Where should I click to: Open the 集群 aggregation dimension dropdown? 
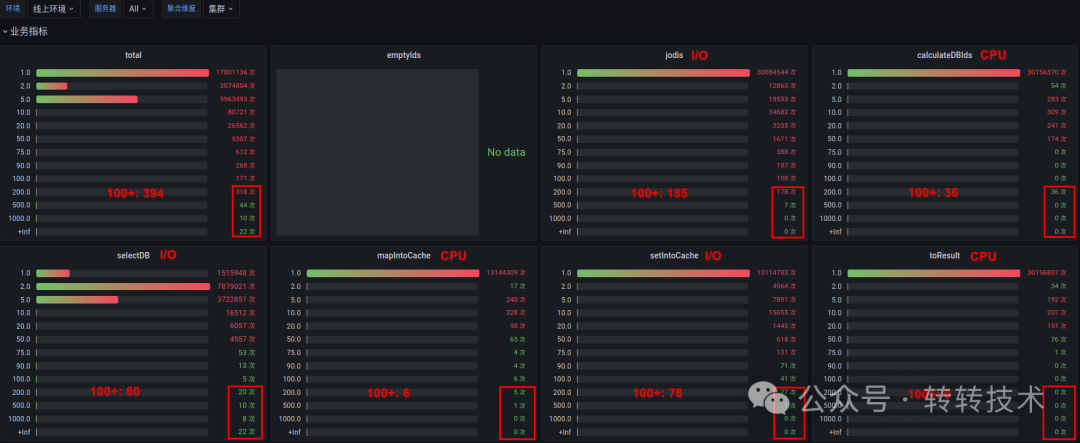pyautogui.click(x=221, y=9)
